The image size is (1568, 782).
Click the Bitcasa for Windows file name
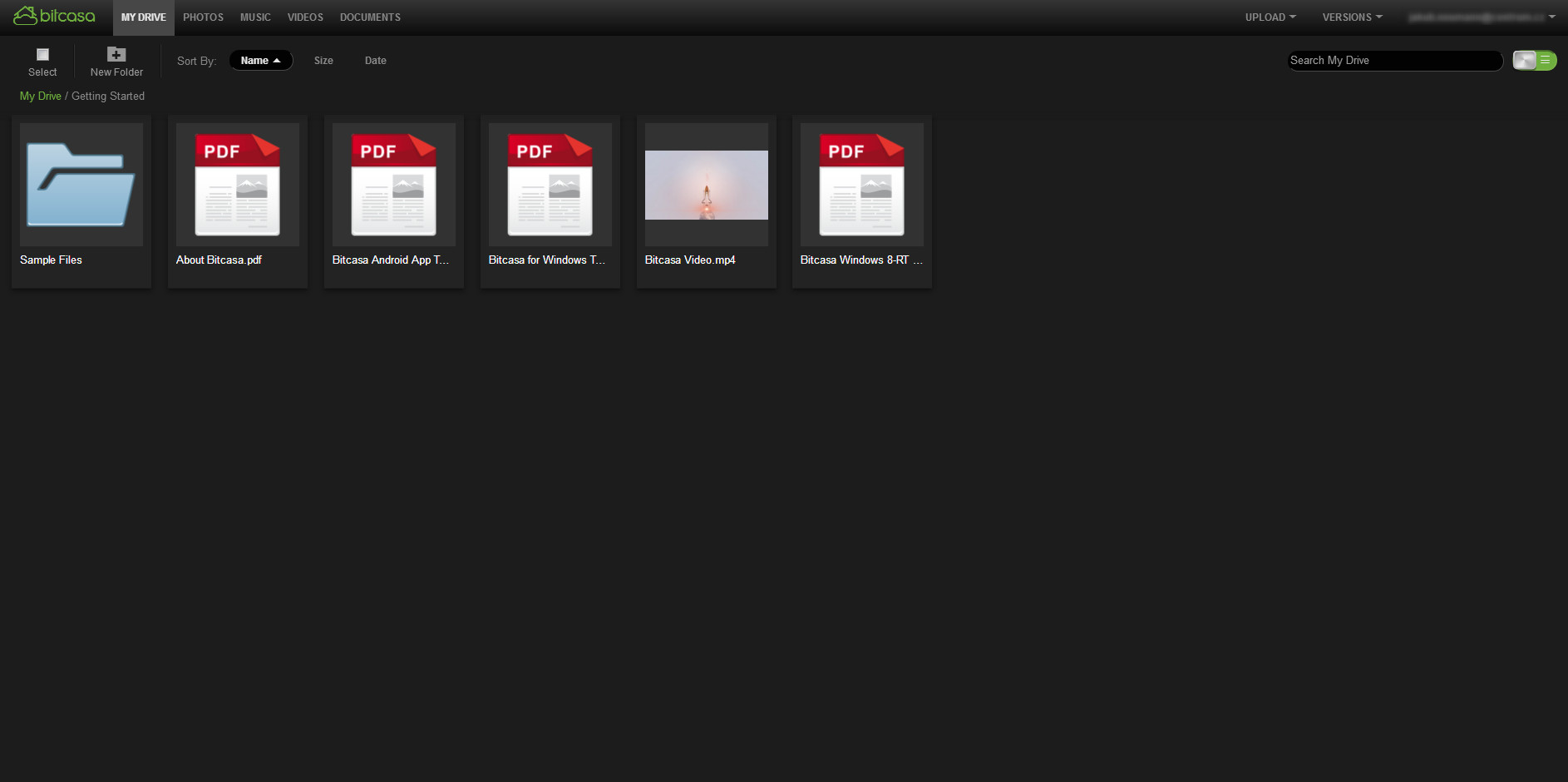(x=547, y=260)
